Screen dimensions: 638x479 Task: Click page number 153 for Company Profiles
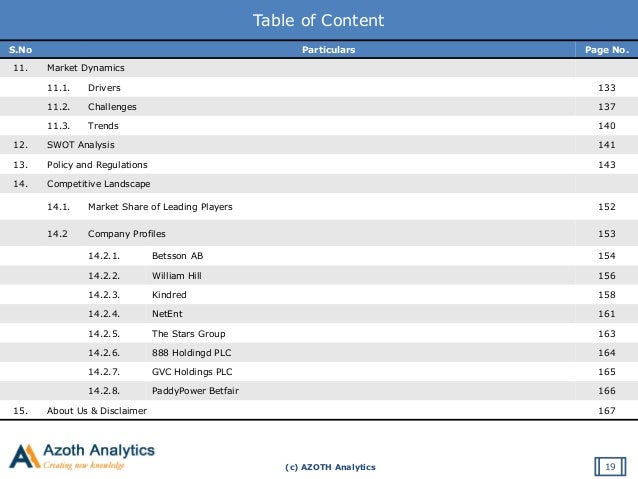[x=607, y=234]
